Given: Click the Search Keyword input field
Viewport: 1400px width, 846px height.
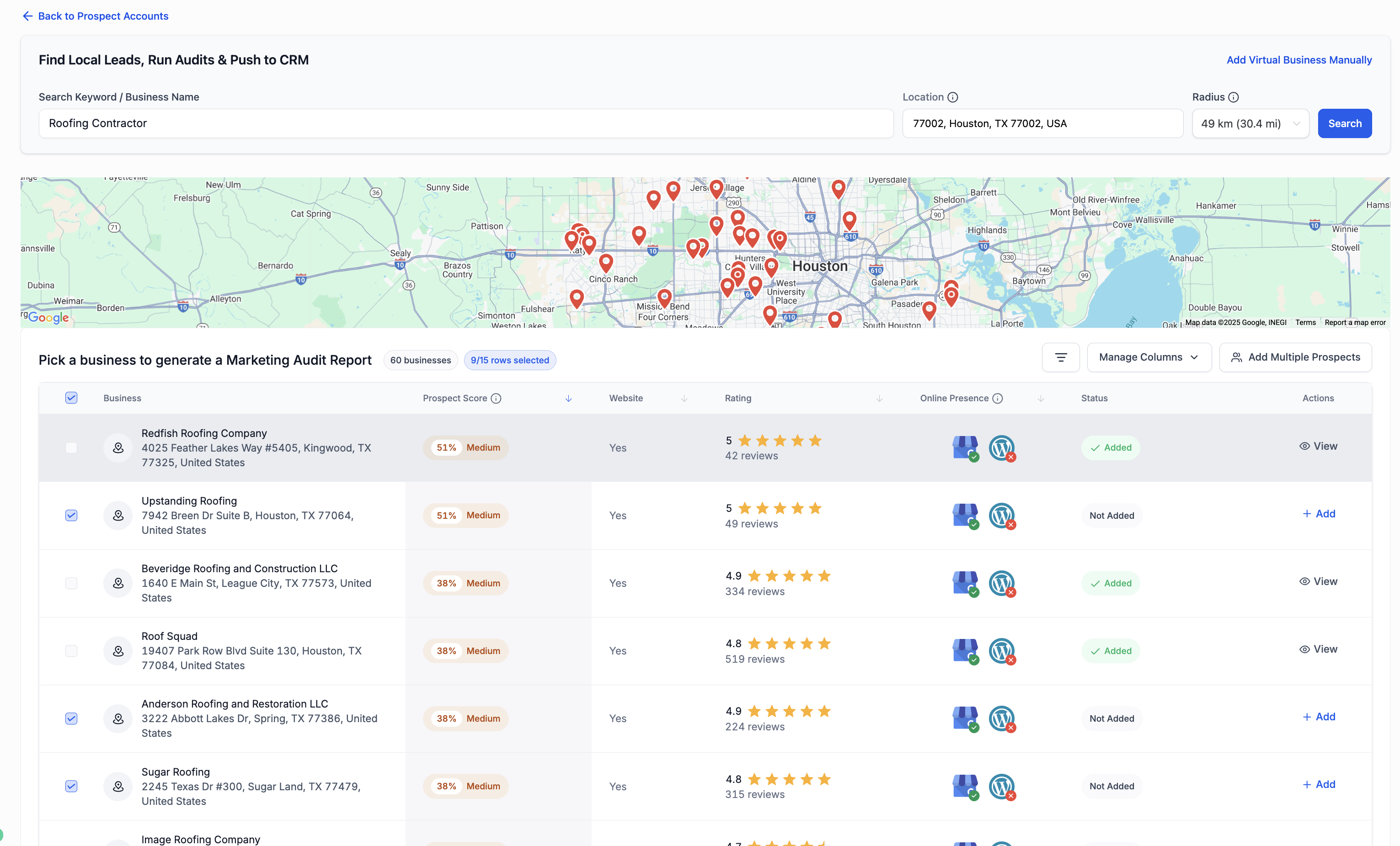Looking at the screenshot, I should click(x=465, y=123).
